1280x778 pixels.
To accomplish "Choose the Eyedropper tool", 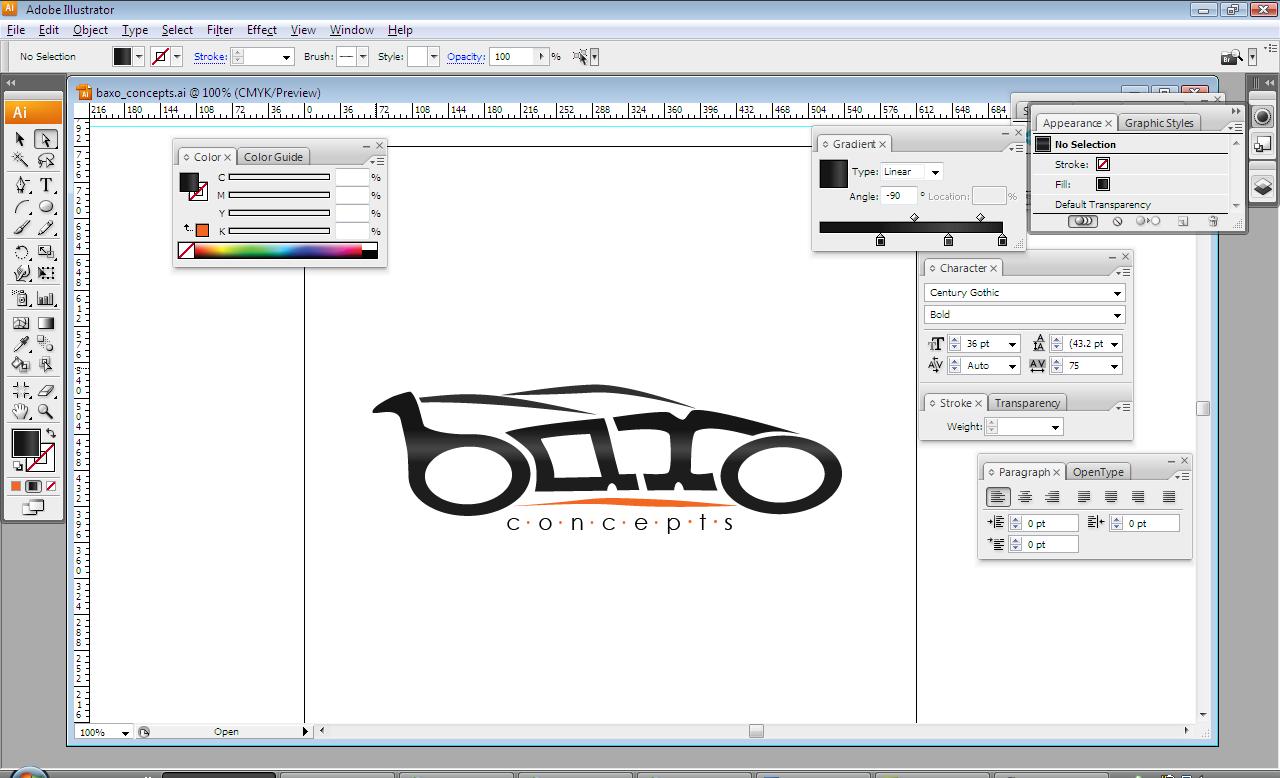I will [21, 344].
